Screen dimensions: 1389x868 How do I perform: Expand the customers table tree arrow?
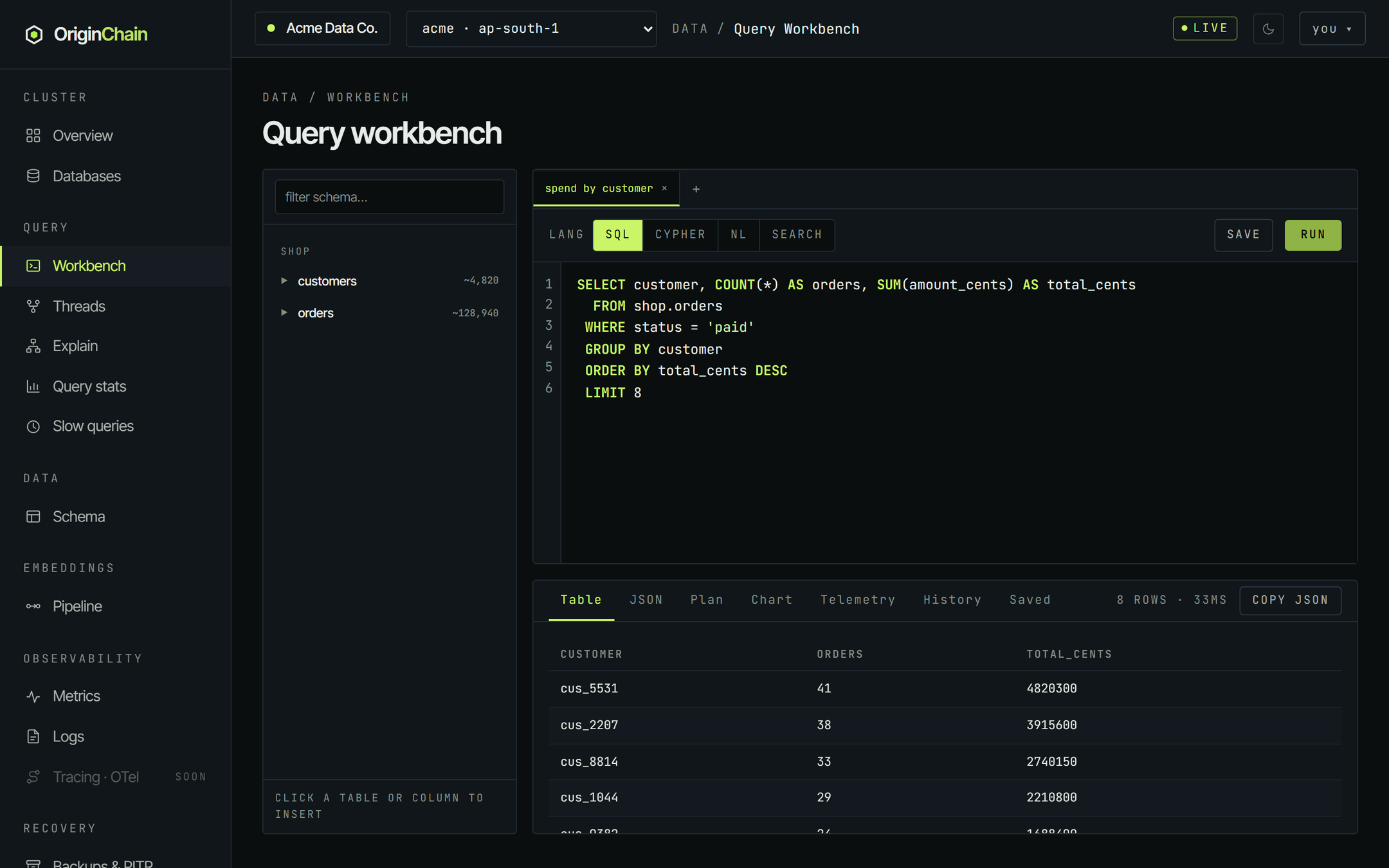(x=284, y=281)
